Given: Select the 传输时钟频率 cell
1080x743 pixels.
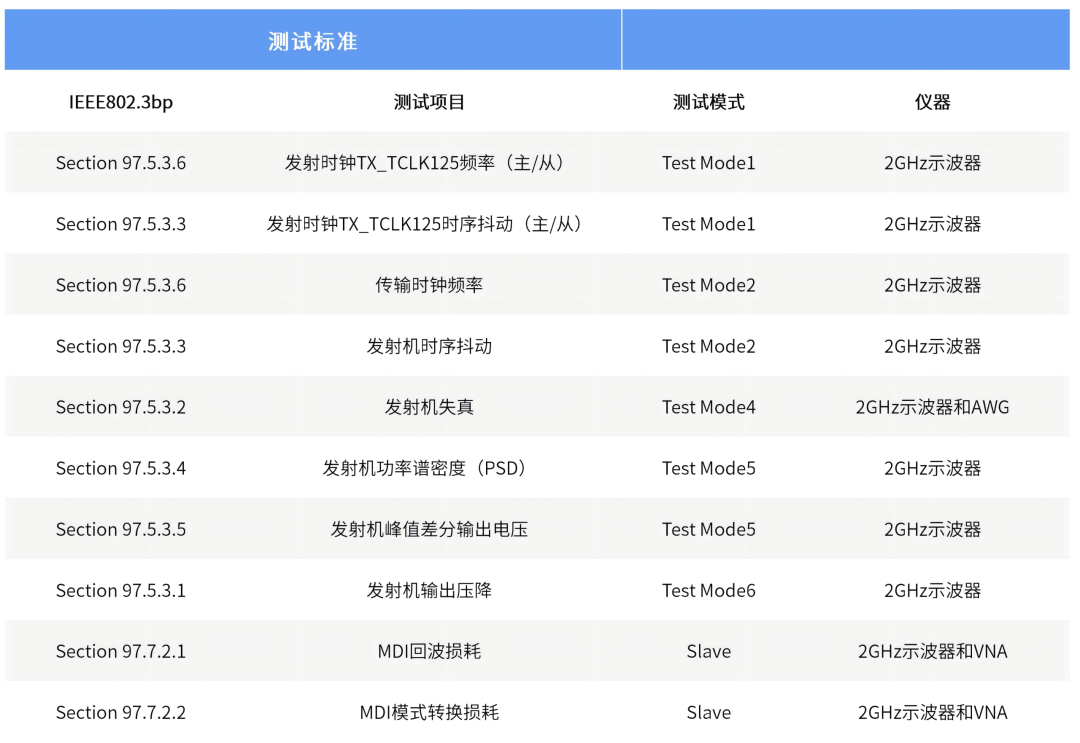Looking at the screenshot, I should click(x=429, y=284).
